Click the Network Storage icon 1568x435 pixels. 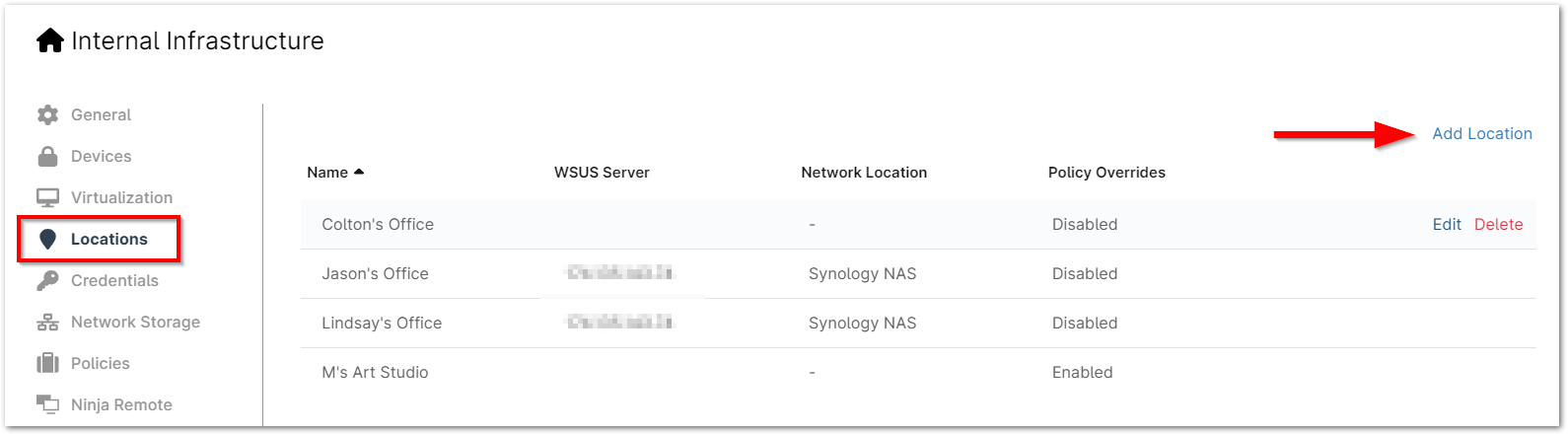pyautogui.click(x=47, y=323)
